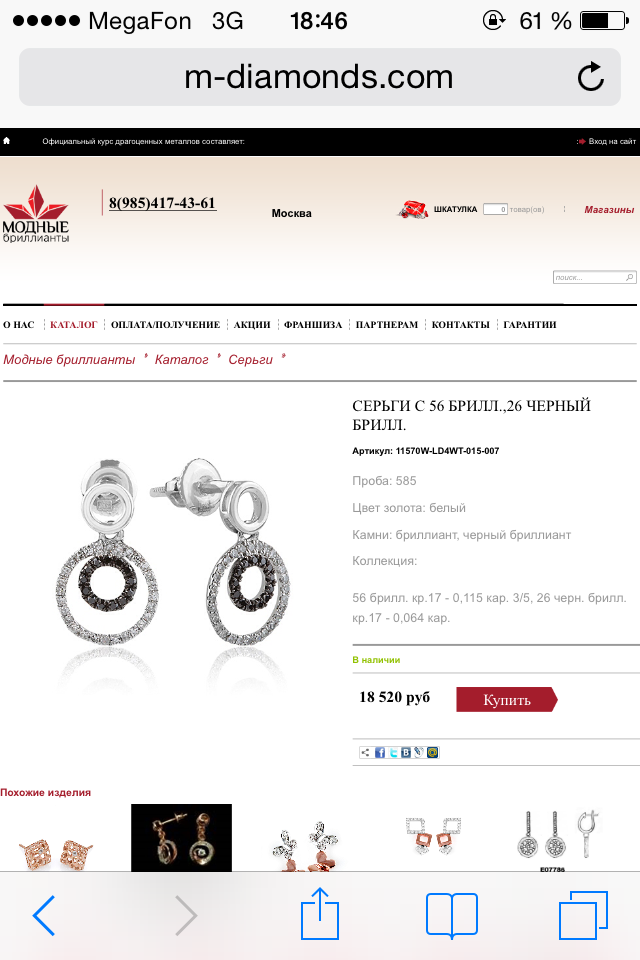Open the Магазины link
The height and width of the screenshot is (960, 640).
tap(609, 209)
